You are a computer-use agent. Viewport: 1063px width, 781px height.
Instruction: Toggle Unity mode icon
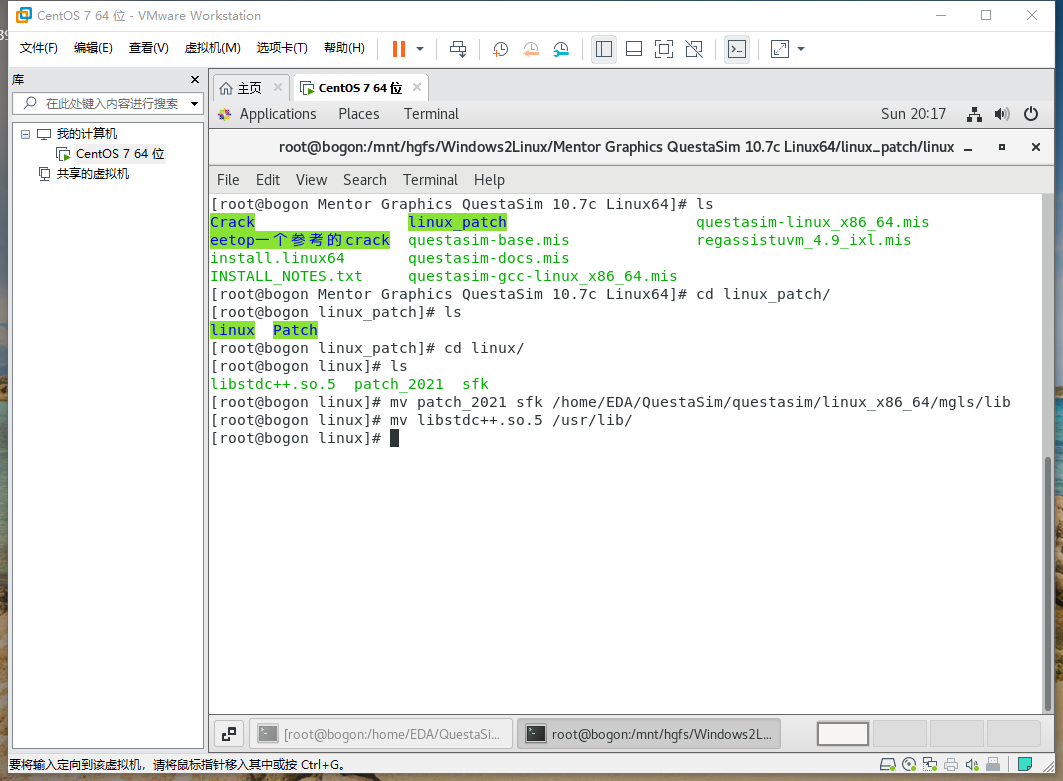(x=694, y=49)
